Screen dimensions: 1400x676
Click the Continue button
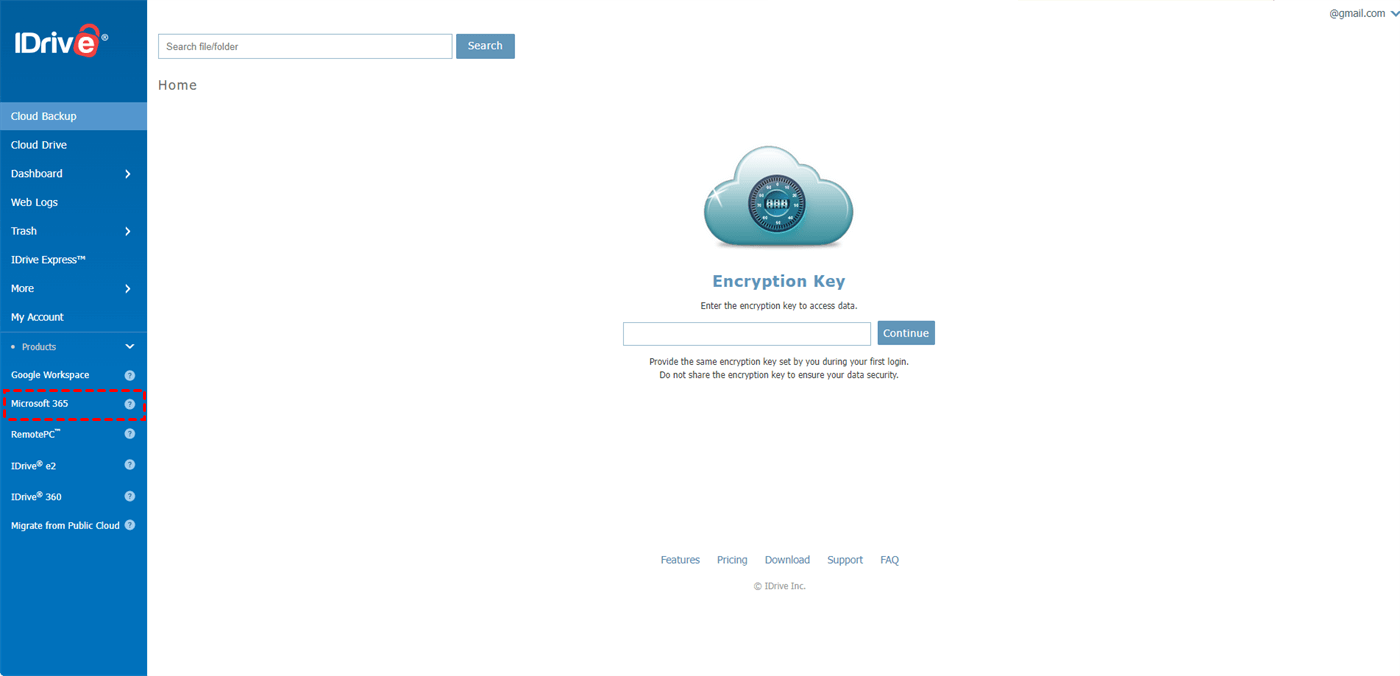[906, 333]
